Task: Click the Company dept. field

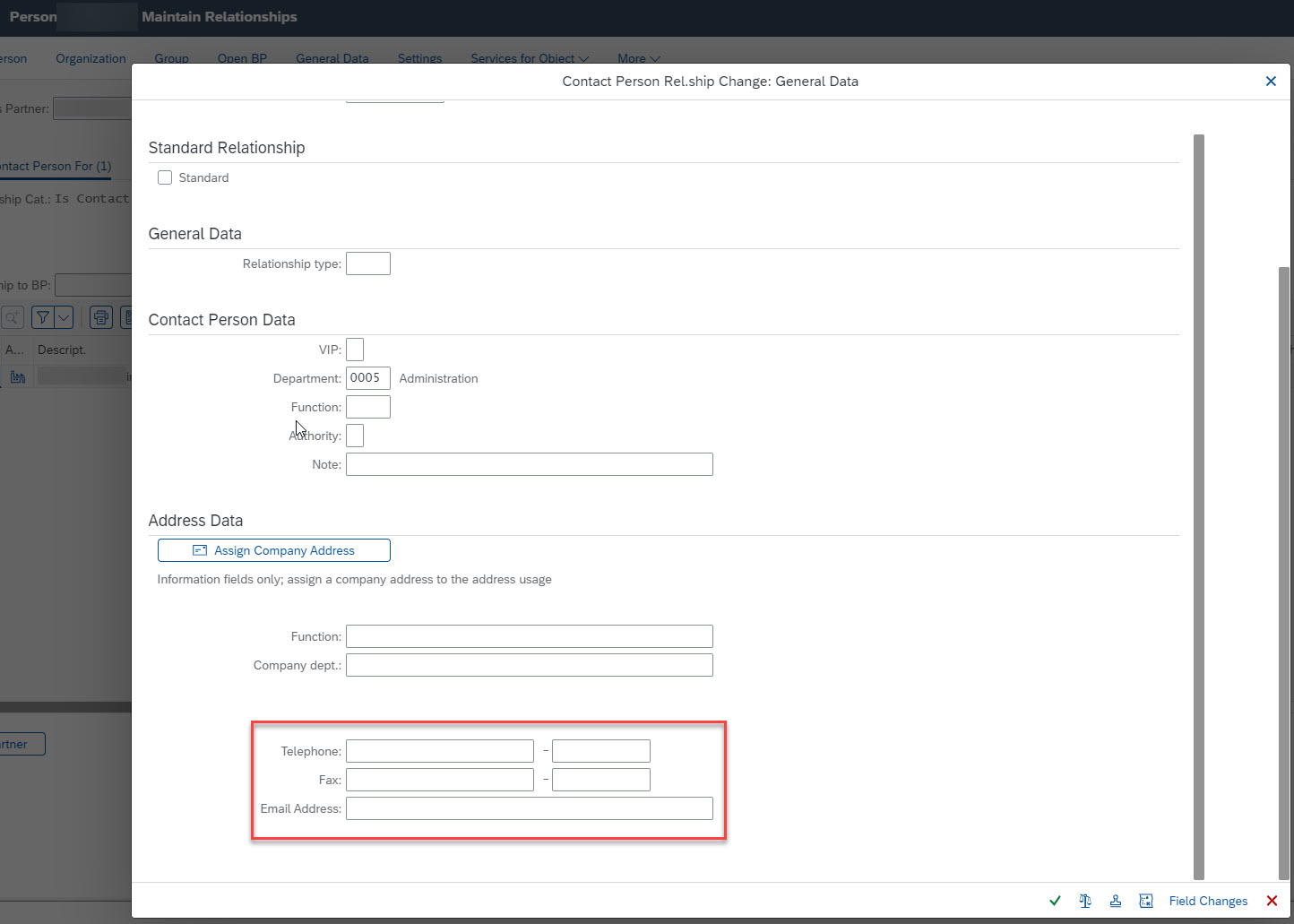Action: 530,665
